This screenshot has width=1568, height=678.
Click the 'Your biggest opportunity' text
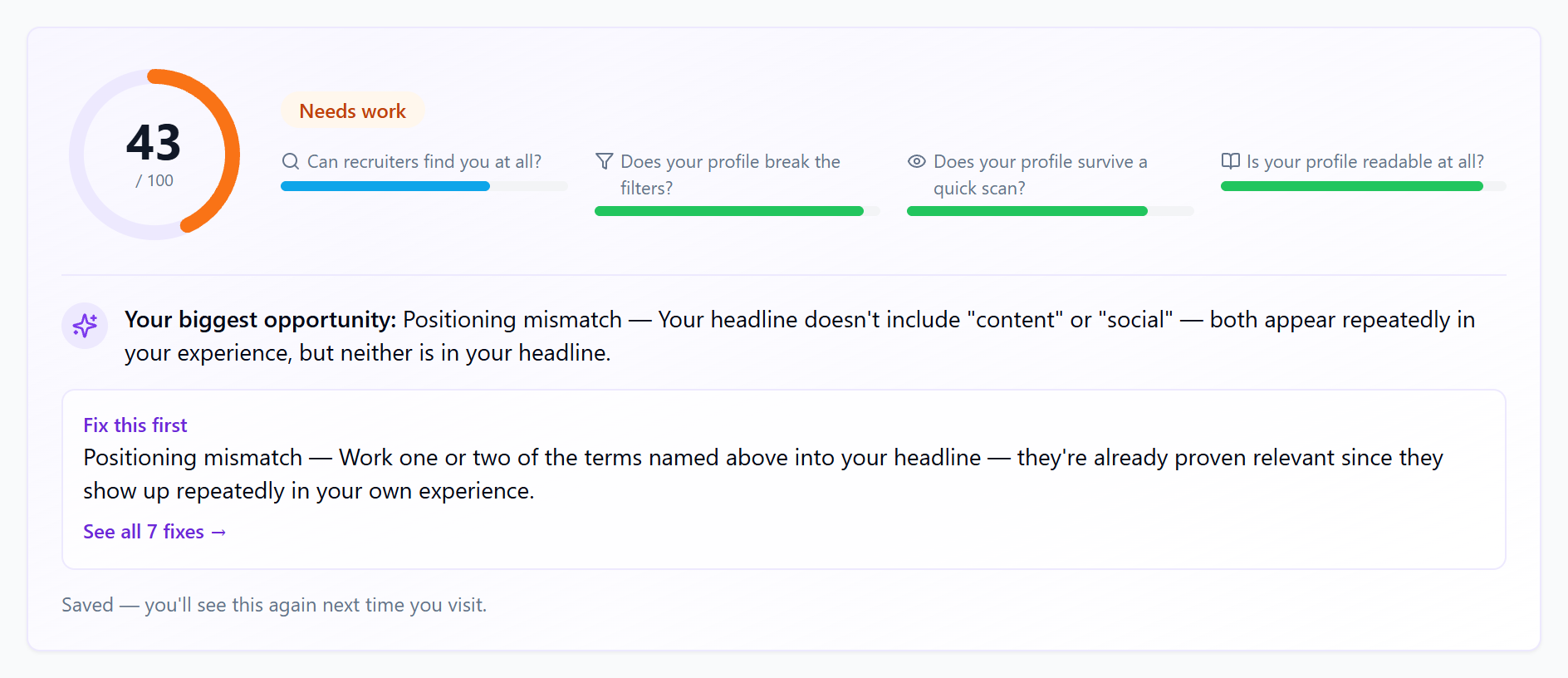coord(261,320)
